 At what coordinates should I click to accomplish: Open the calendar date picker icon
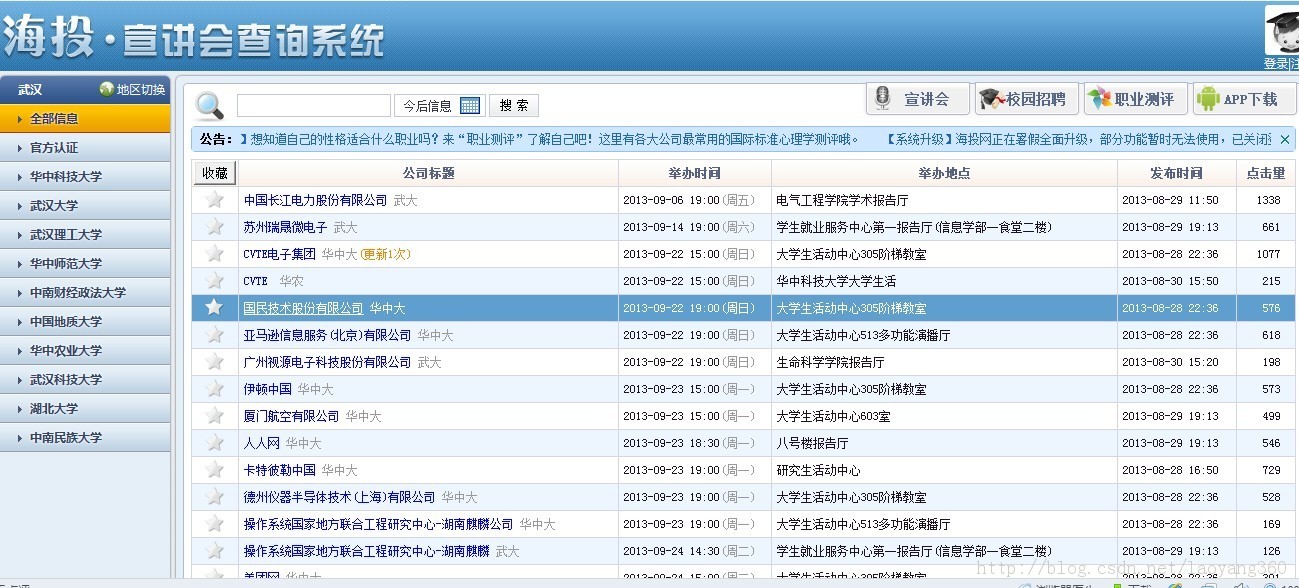click(x=470, y=105)
